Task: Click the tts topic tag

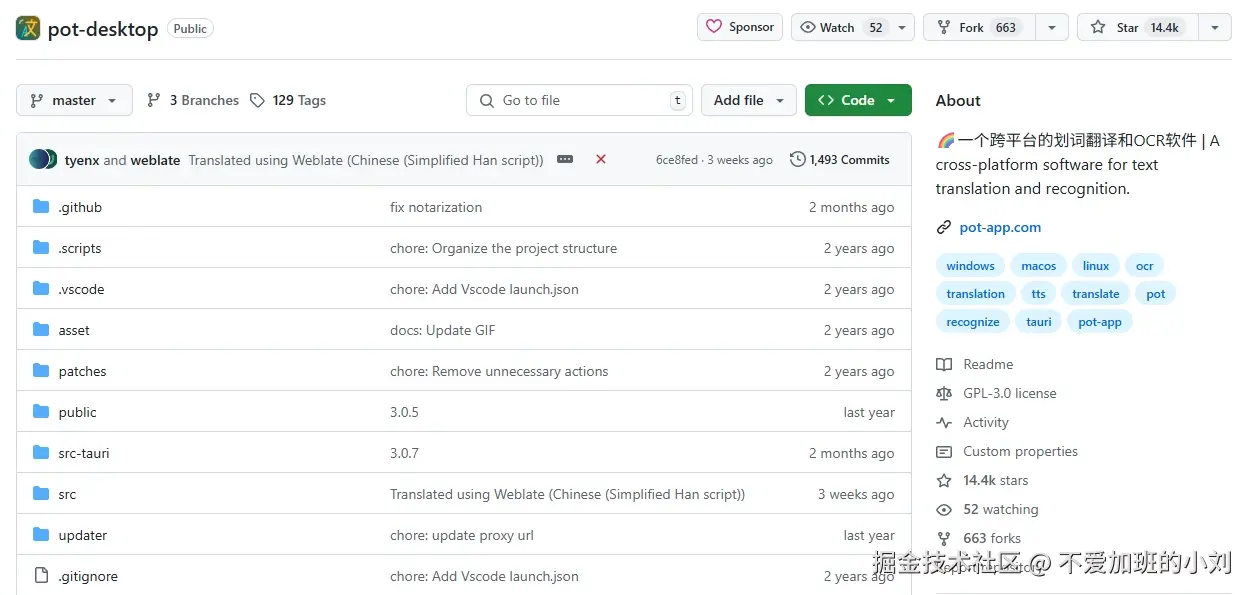Action: [1039, 294]
